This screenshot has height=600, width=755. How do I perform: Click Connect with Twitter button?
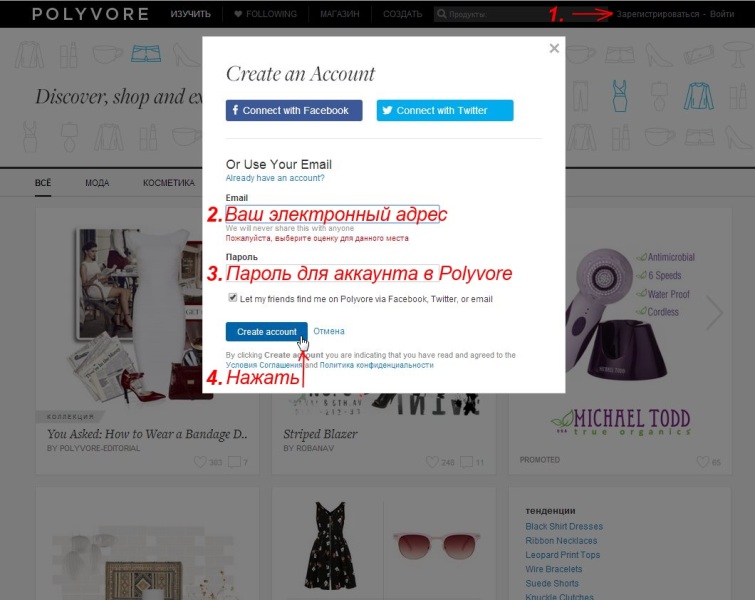(445, 110)
